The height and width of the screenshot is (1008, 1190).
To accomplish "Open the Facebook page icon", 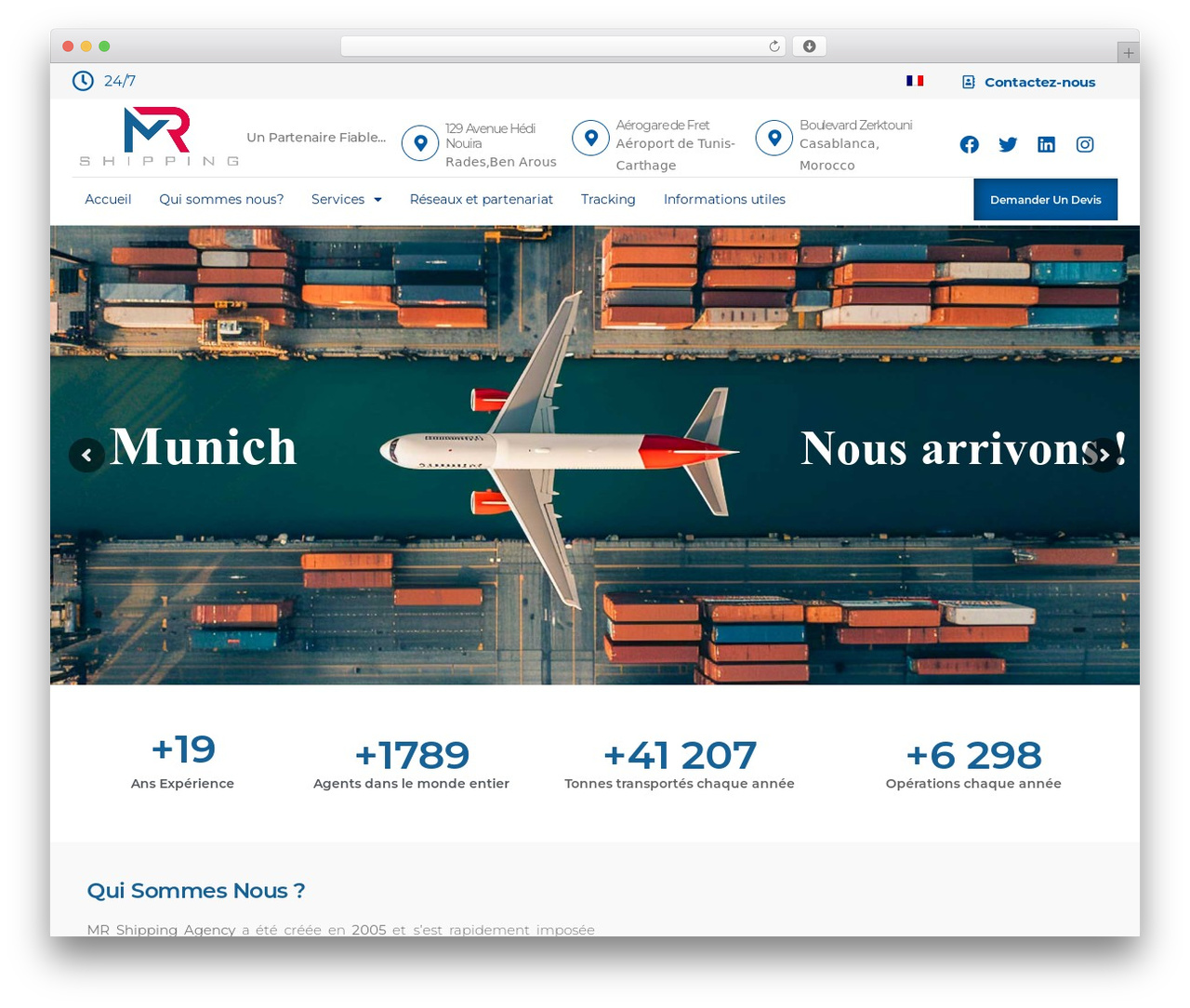I will click(970, 144).
